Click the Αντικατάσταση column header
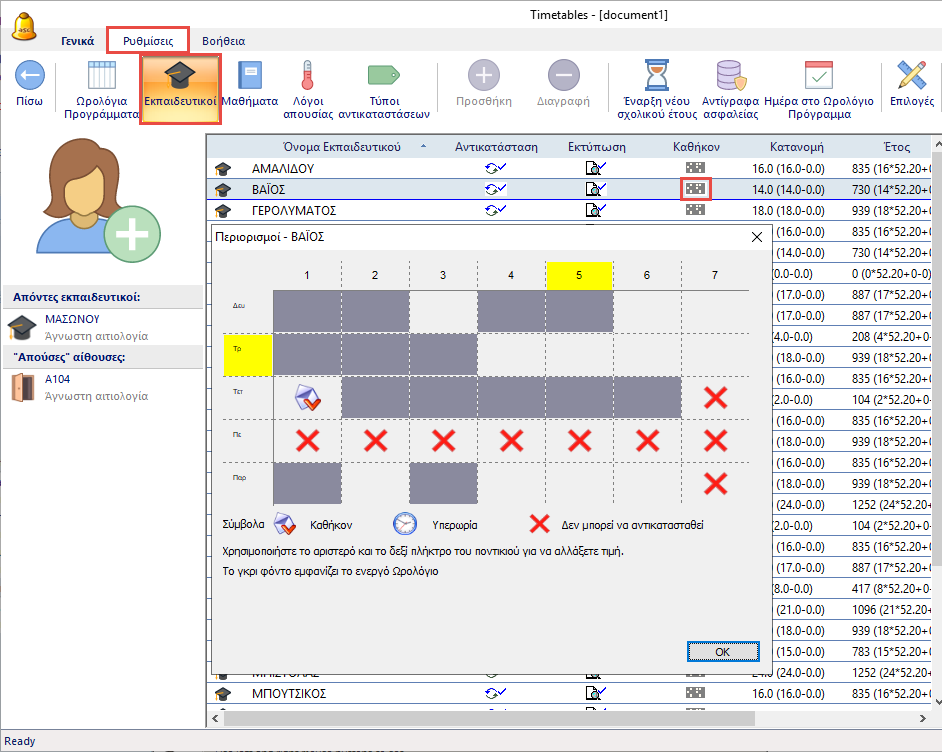 pos(496,147)
